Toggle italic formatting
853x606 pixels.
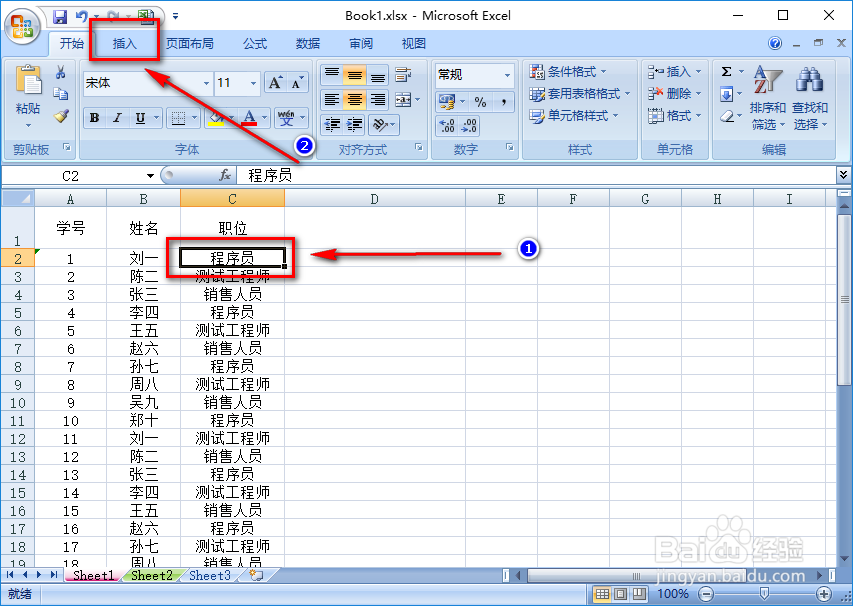coord(117,118)
